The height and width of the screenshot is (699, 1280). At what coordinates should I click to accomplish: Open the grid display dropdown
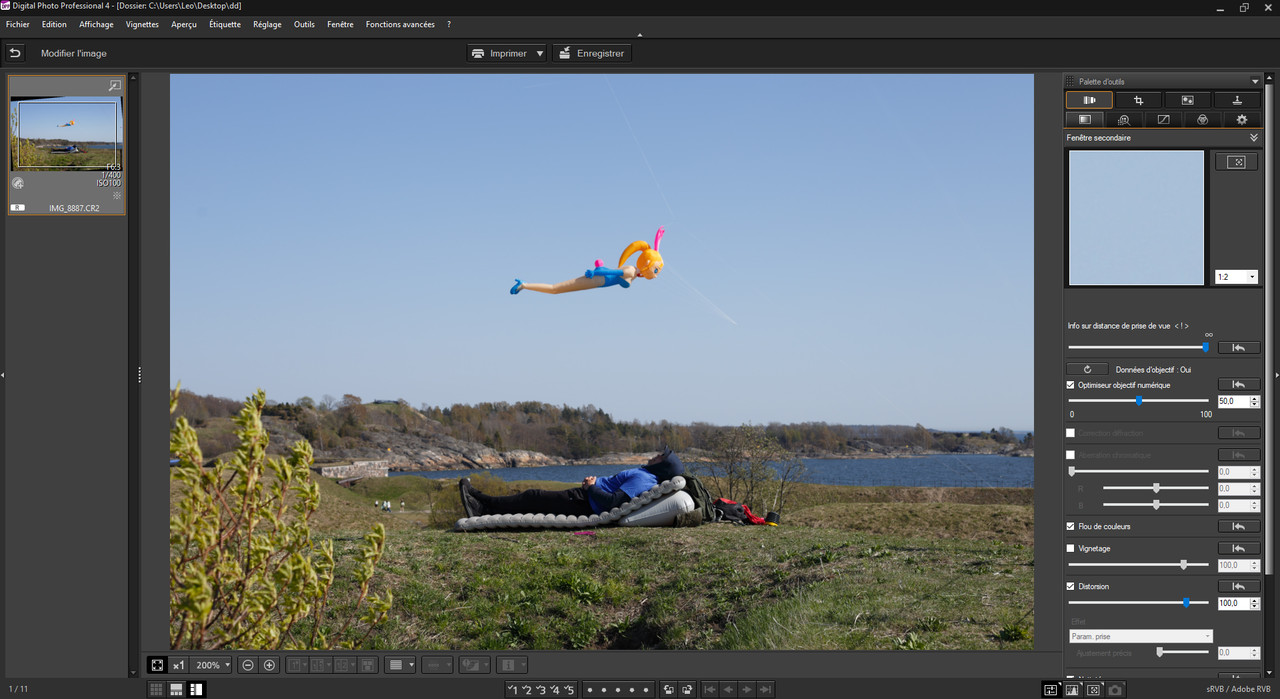pos(400,665)
